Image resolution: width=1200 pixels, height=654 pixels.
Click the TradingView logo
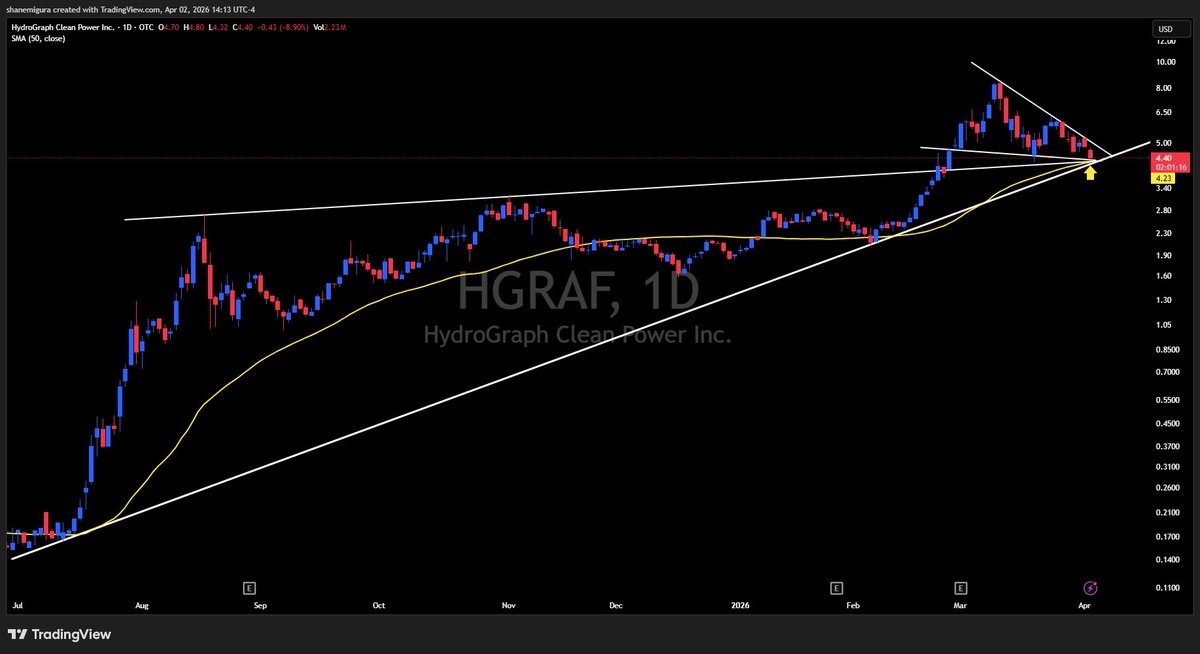[x=59, y=634]
